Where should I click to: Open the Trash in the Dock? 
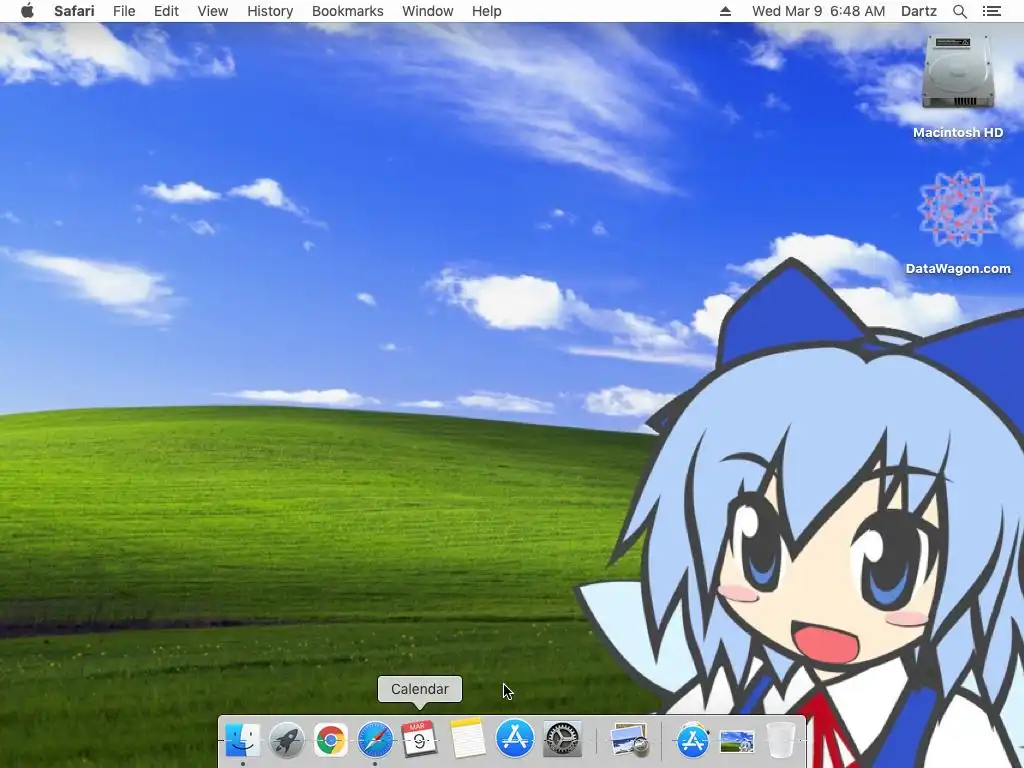click(780, 740)
